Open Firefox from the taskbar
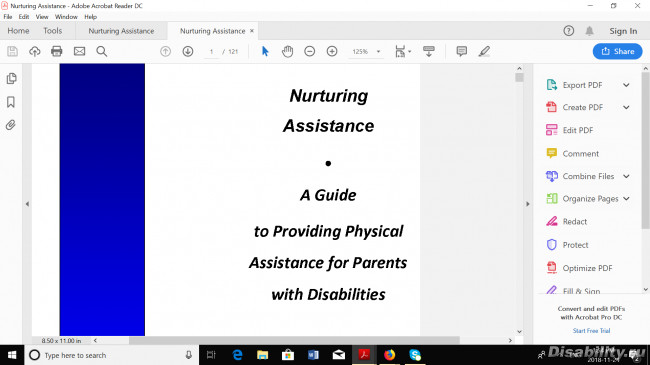 click(389, 355)
